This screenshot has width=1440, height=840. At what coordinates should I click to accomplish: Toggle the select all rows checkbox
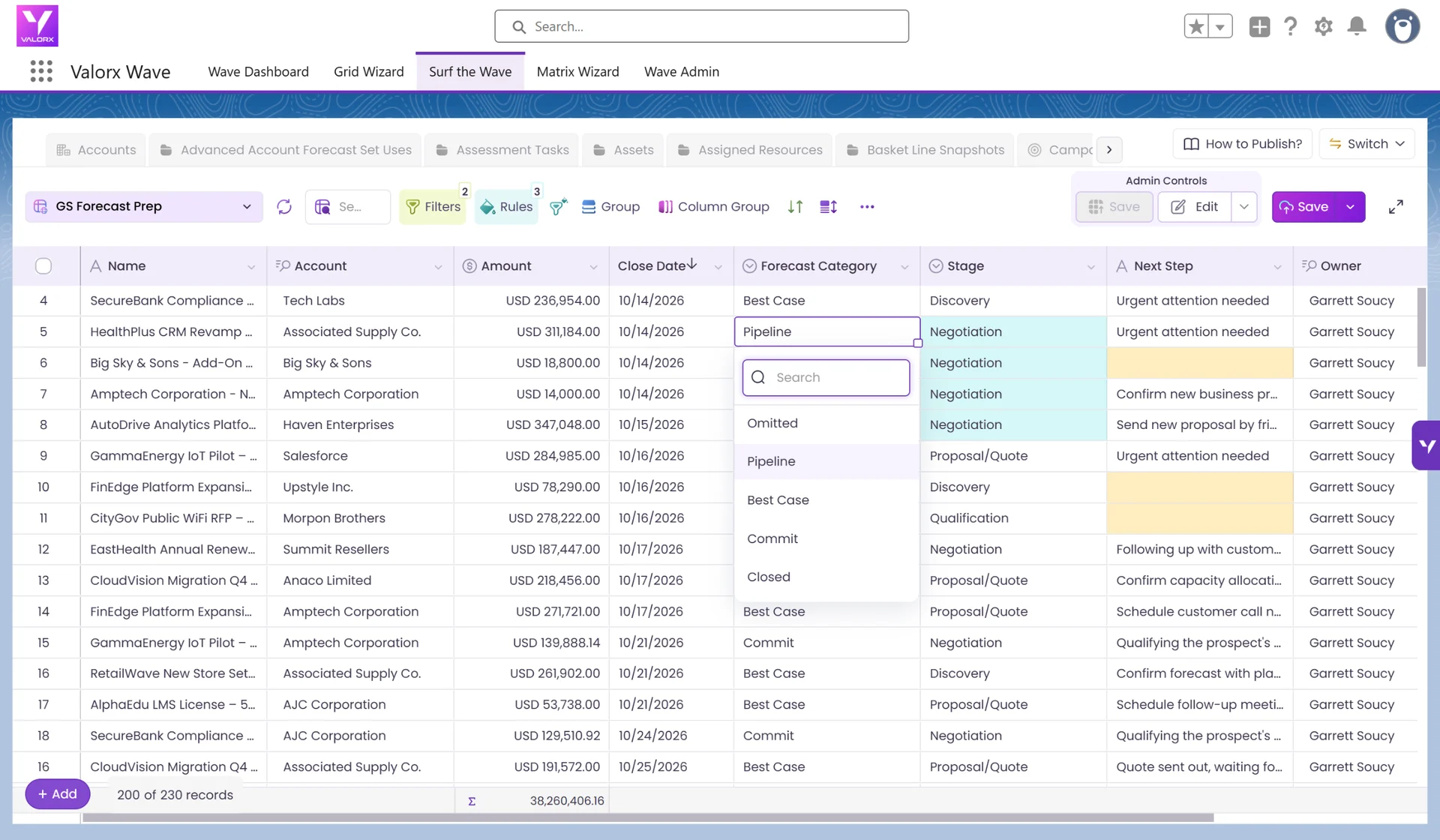(43, 265)
